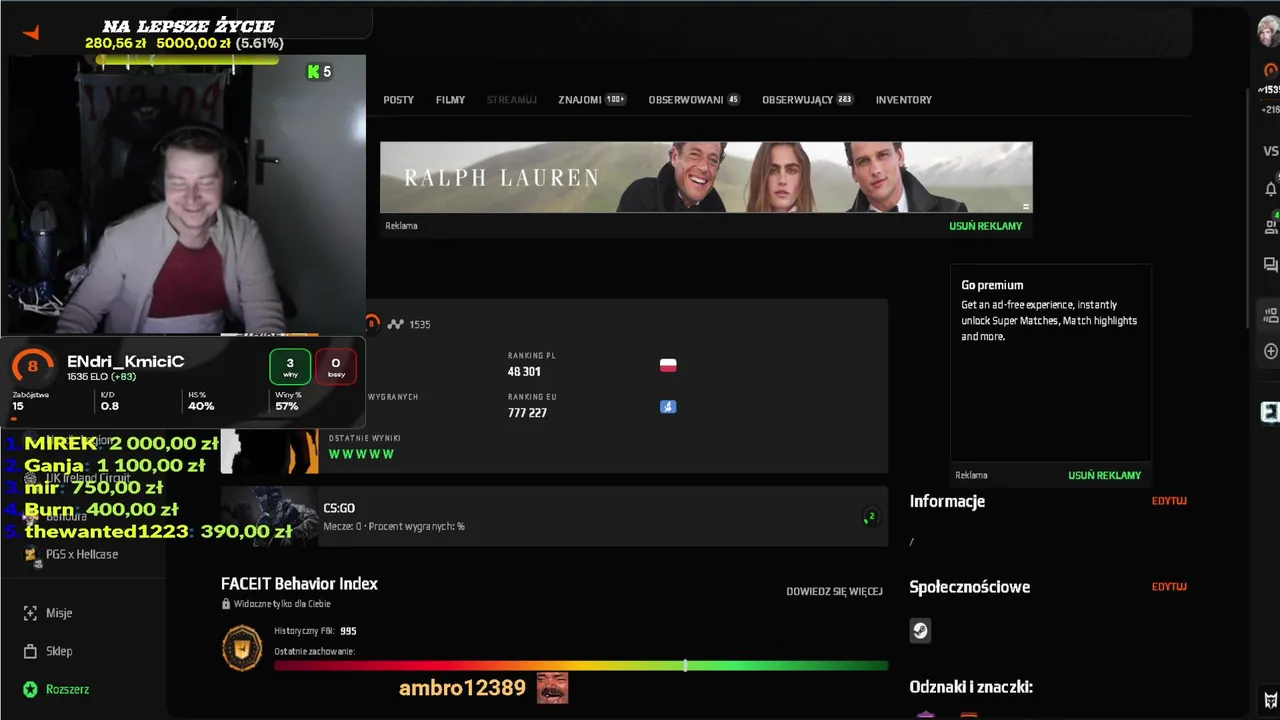The width and height of the screenshot is (1280, 720).
Task: Click the ambro12389 username overlay
Action: (x=462, y=688)
